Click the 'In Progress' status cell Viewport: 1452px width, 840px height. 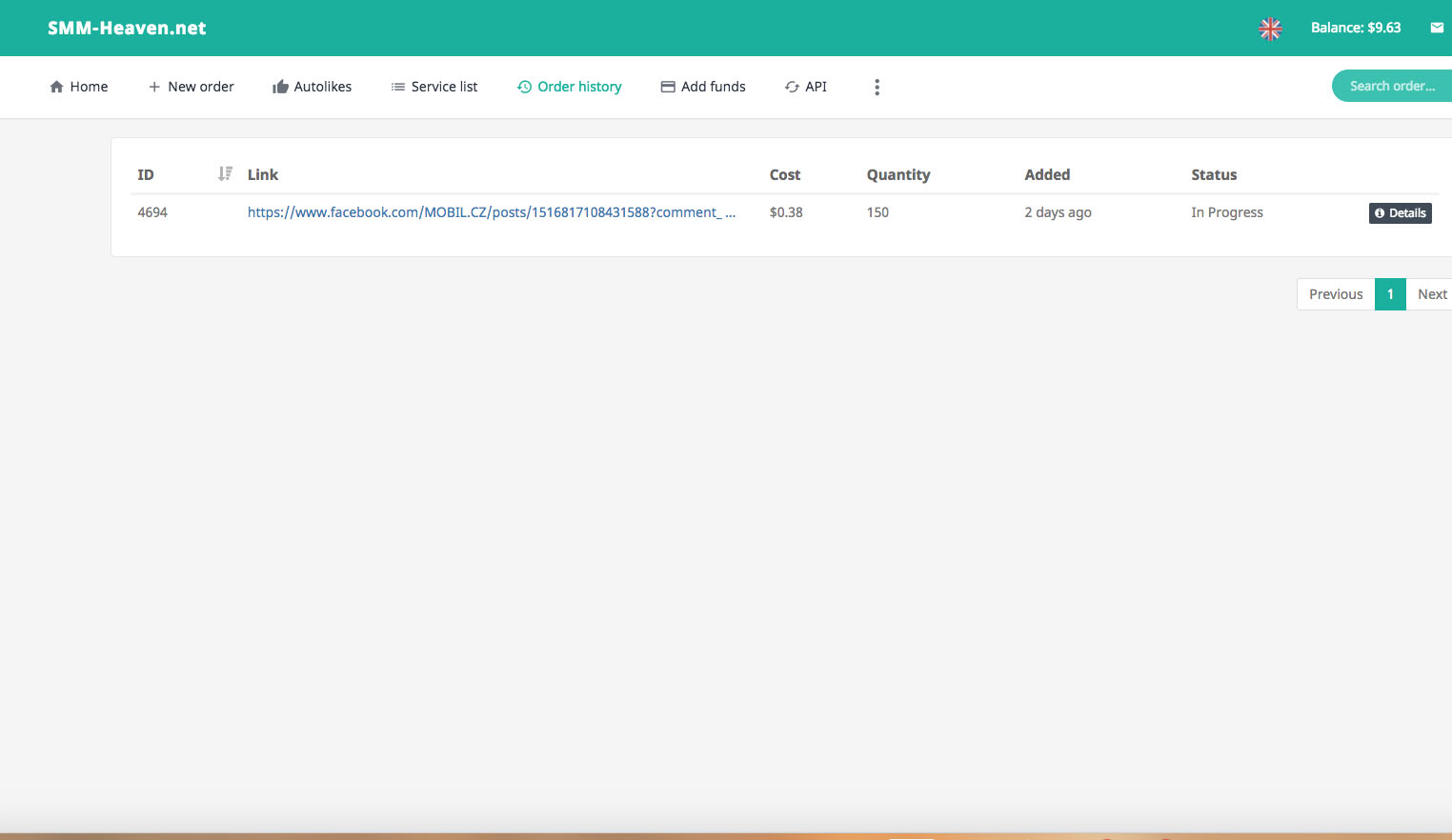tap(1227, 212)
